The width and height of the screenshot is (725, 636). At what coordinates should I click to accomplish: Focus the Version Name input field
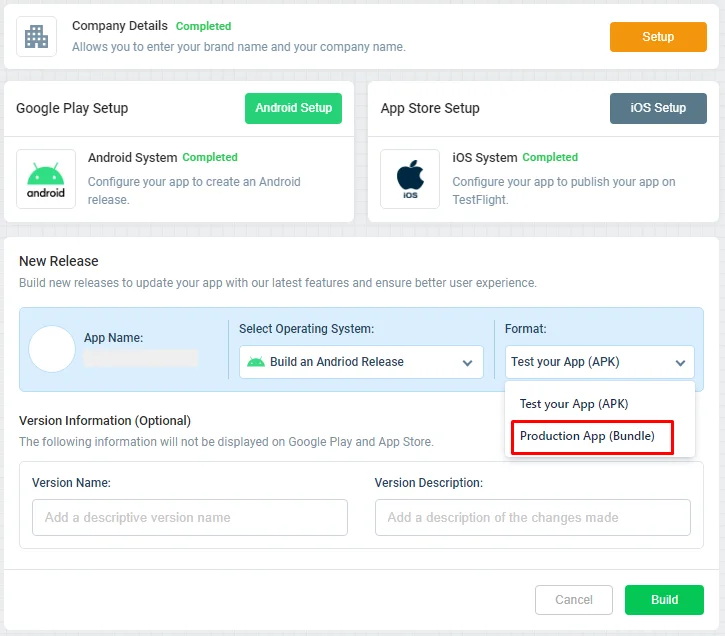[x=190, y=517]
